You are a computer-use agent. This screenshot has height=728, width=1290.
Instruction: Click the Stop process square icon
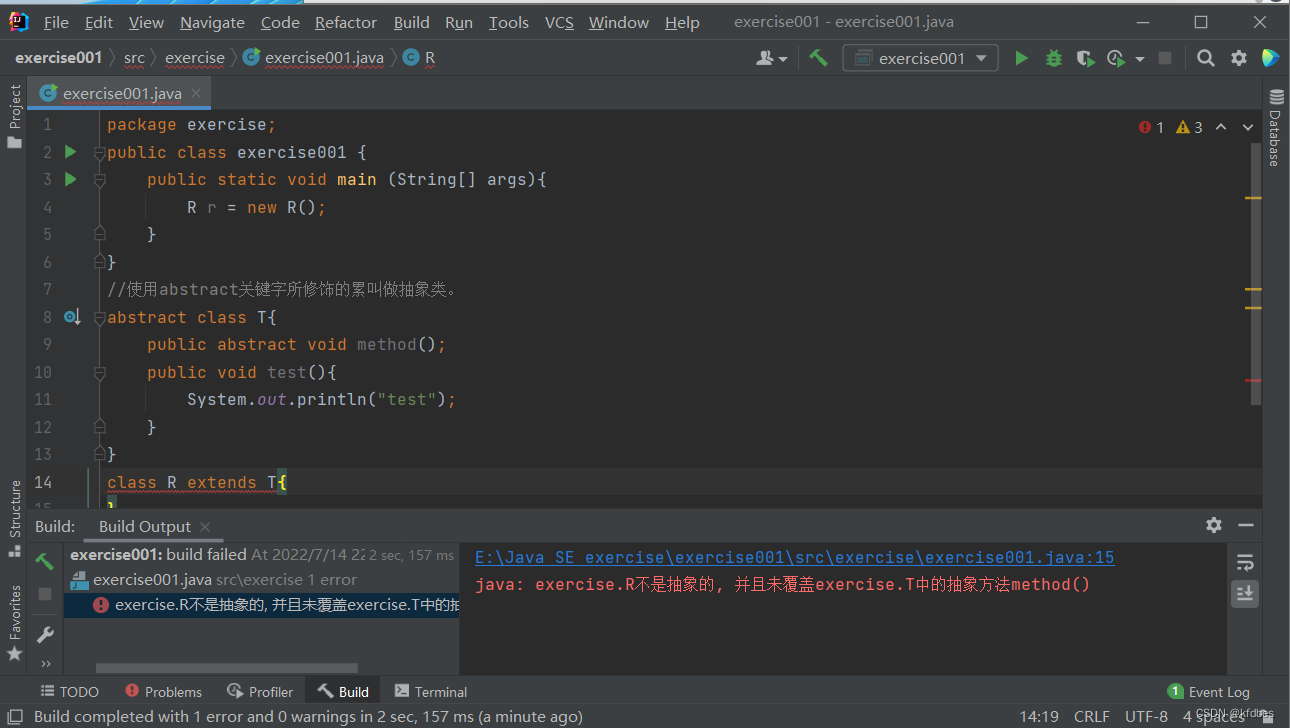click(1164, 58)
